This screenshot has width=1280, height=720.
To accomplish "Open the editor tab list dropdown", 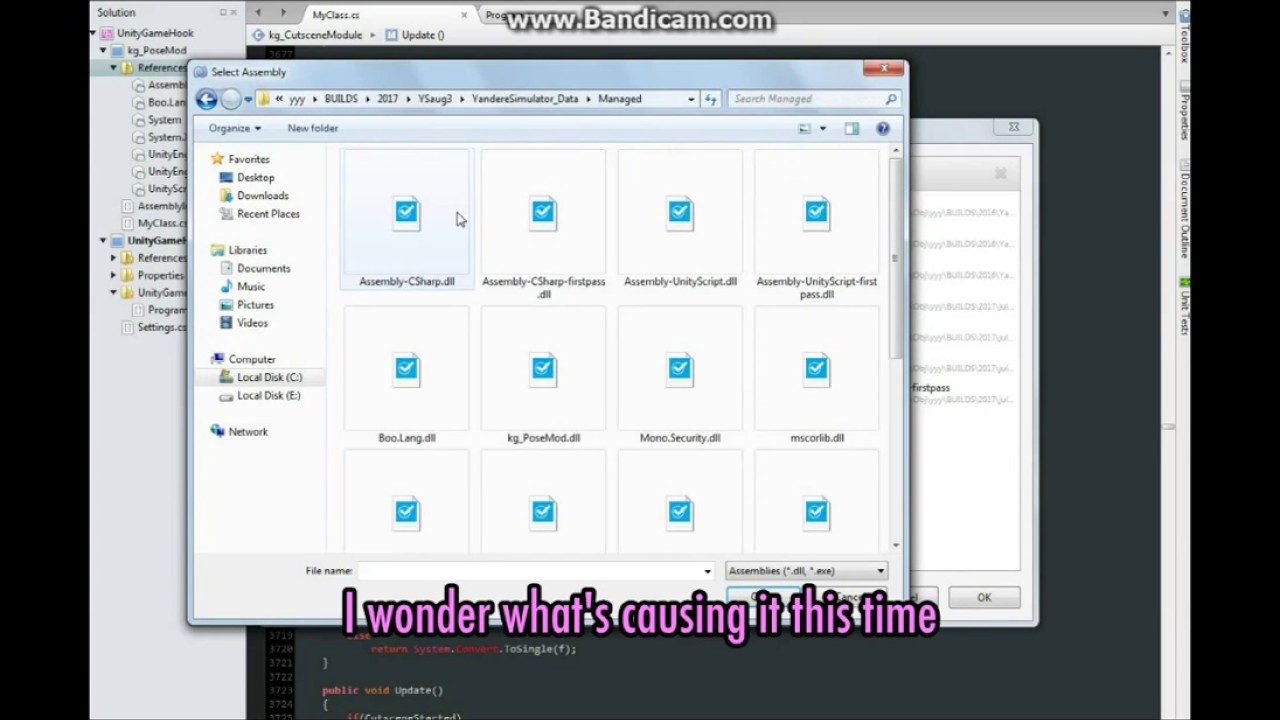I will point(1166,14).
